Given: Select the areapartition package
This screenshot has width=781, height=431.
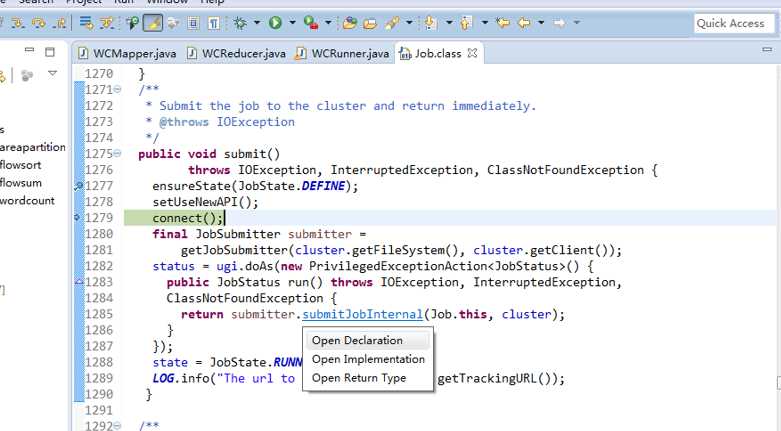Looking at the screenshot, I should [32, 147].
